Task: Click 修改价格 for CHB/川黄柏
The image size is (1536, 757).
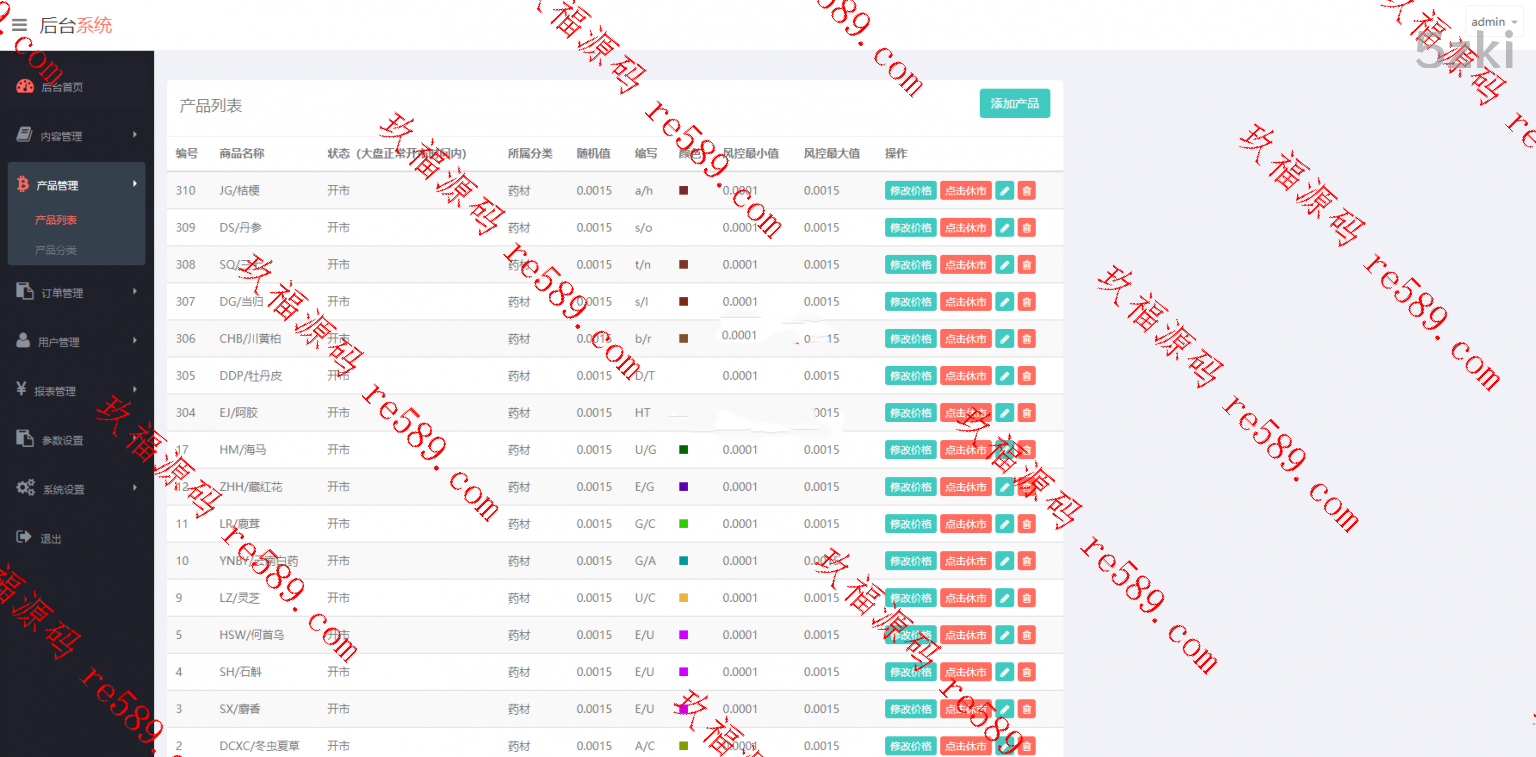Action: (x=910, y=339)
